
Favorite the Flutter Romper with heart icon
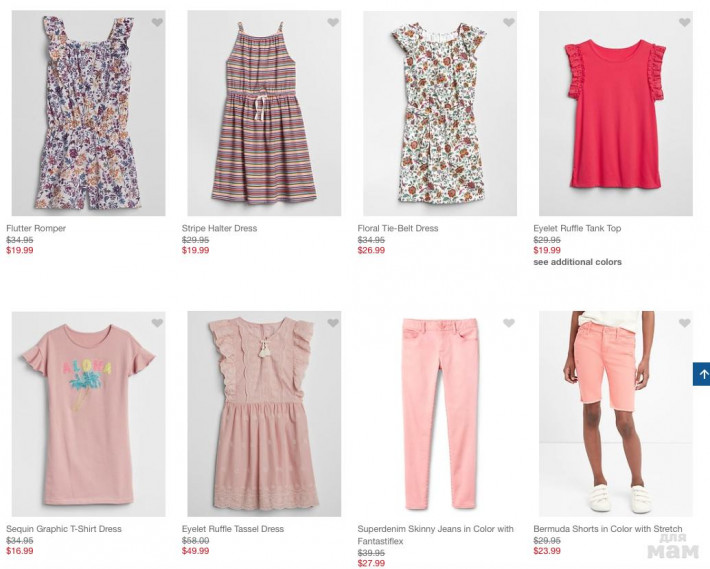(x=157, y=23)
